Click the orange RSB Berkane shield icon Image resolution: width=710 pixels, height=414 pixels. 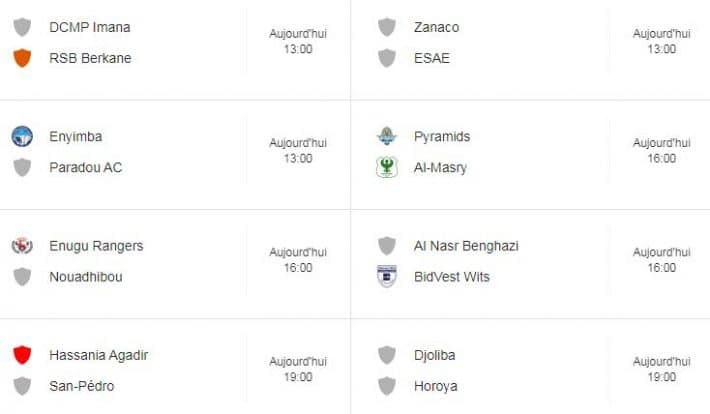point(22,58)
